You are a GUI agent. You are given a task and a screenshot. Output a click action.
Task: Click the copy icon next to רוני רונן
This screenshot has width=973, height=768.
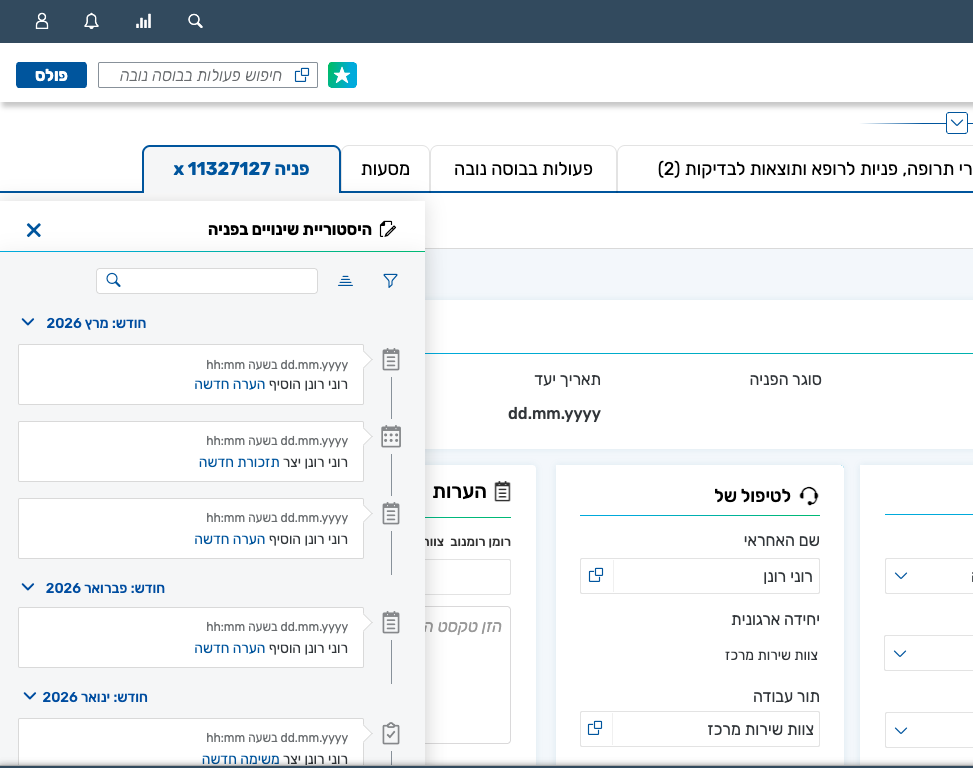point(595,575)
